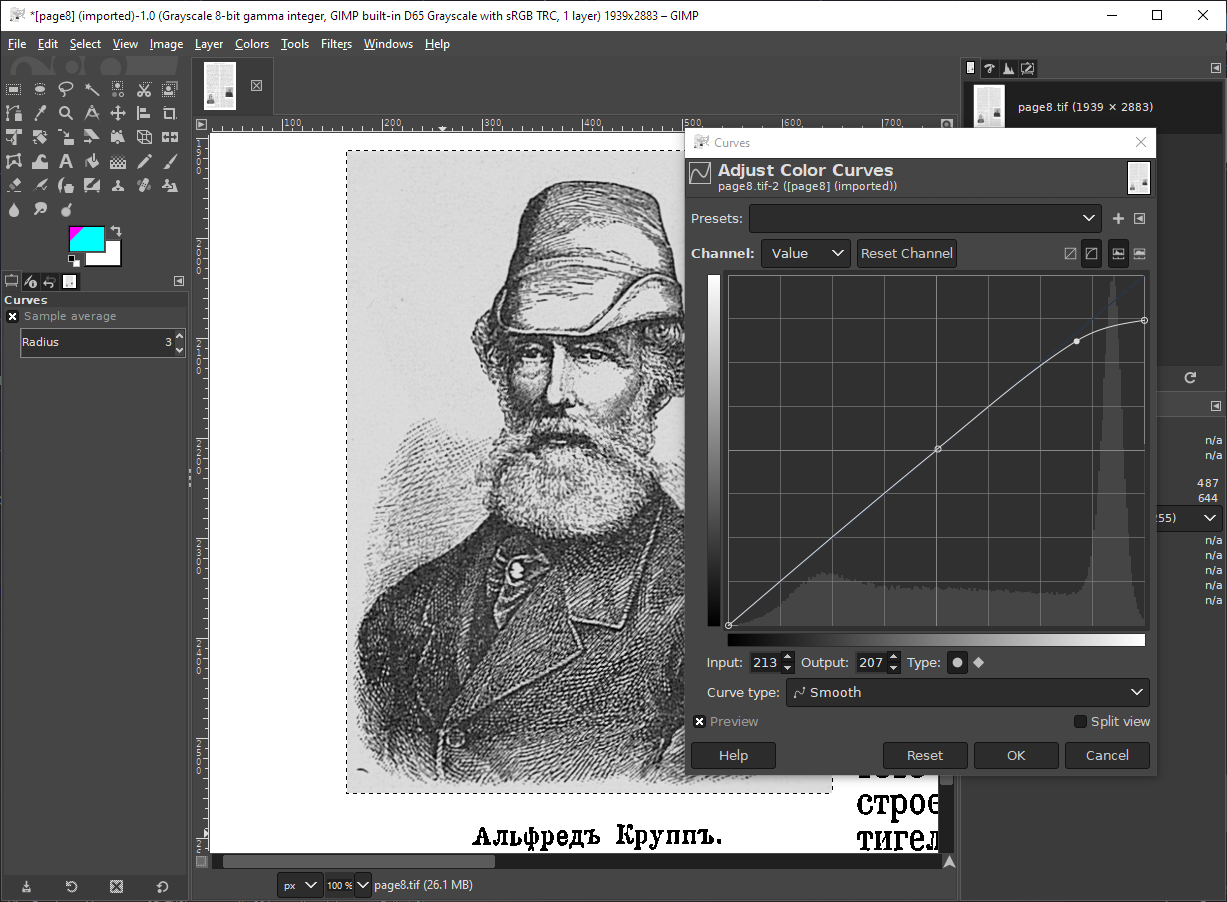1227x902 pixels.
Task: Click the Reset Channel button
Action: point(907,253)
